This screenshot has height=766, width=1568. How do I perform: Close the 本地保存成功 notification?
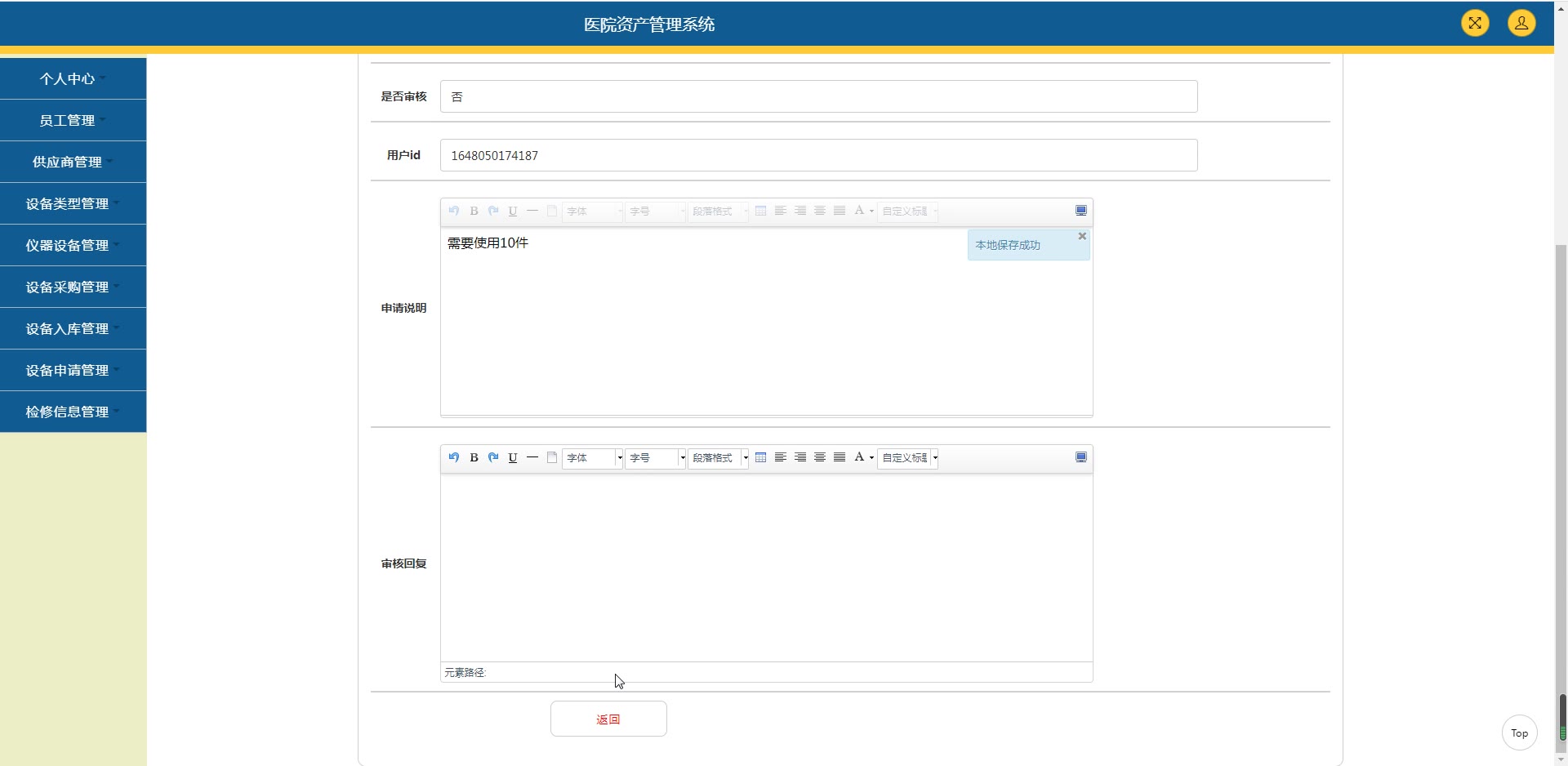[1082, 236]
